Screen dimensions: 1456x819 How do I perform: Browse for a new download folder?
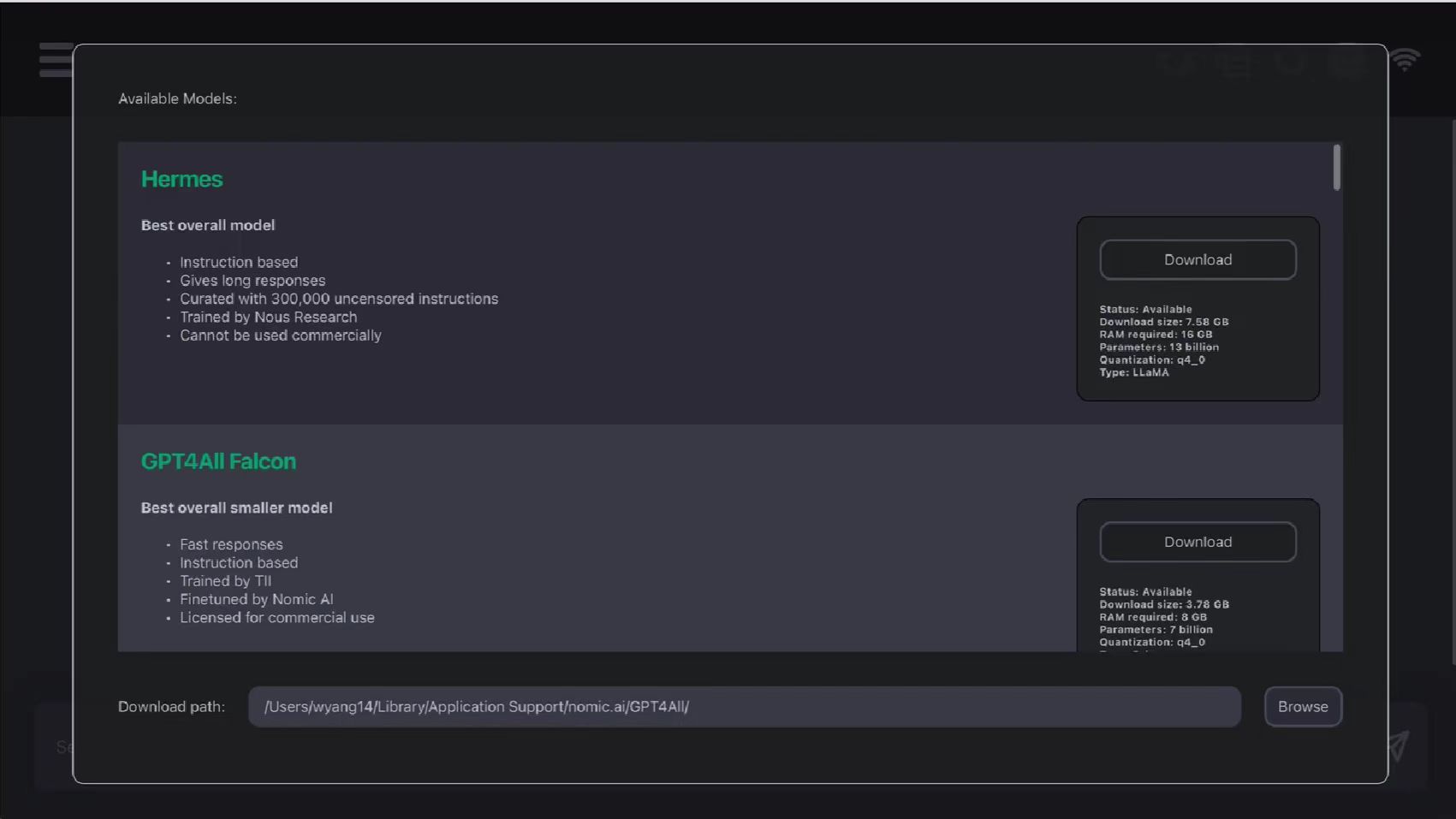[1303, 707]
